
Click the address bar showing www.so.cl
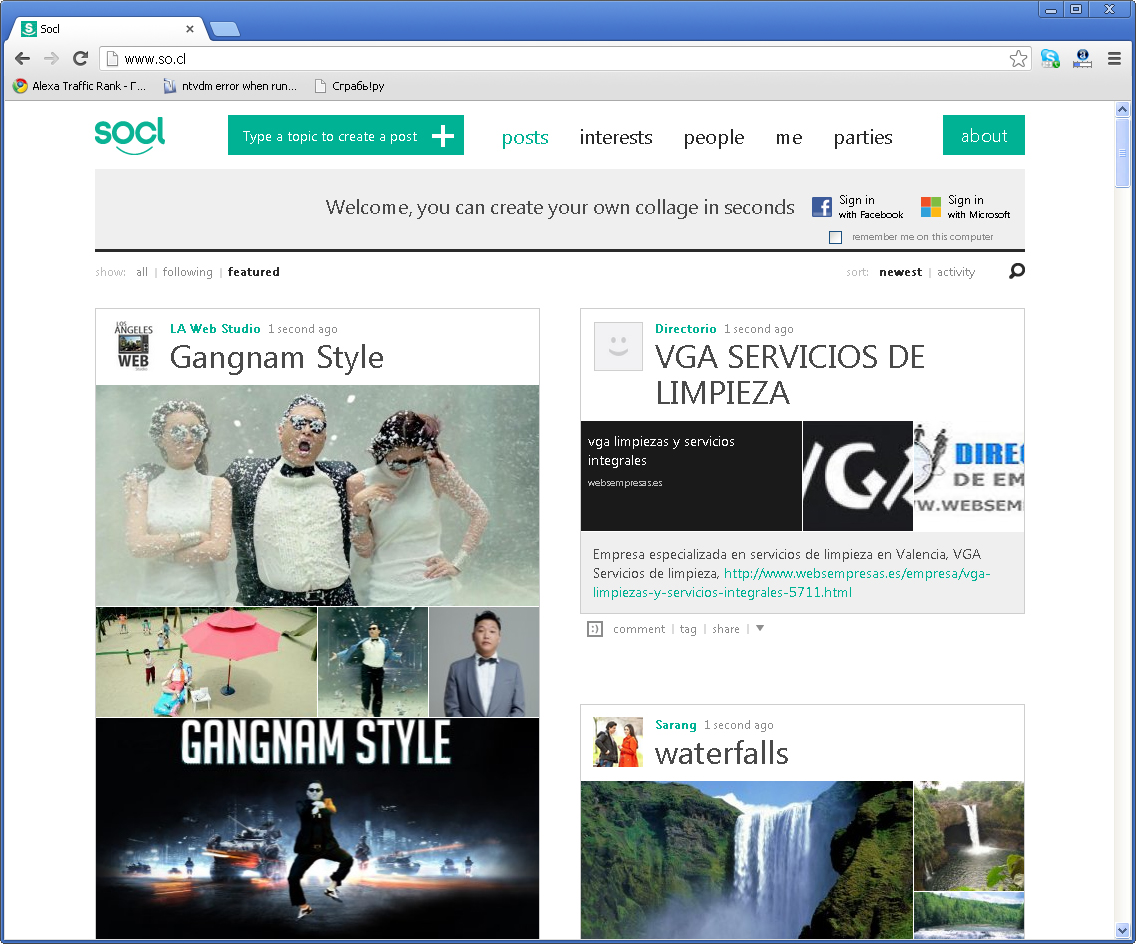pos(565,59)
